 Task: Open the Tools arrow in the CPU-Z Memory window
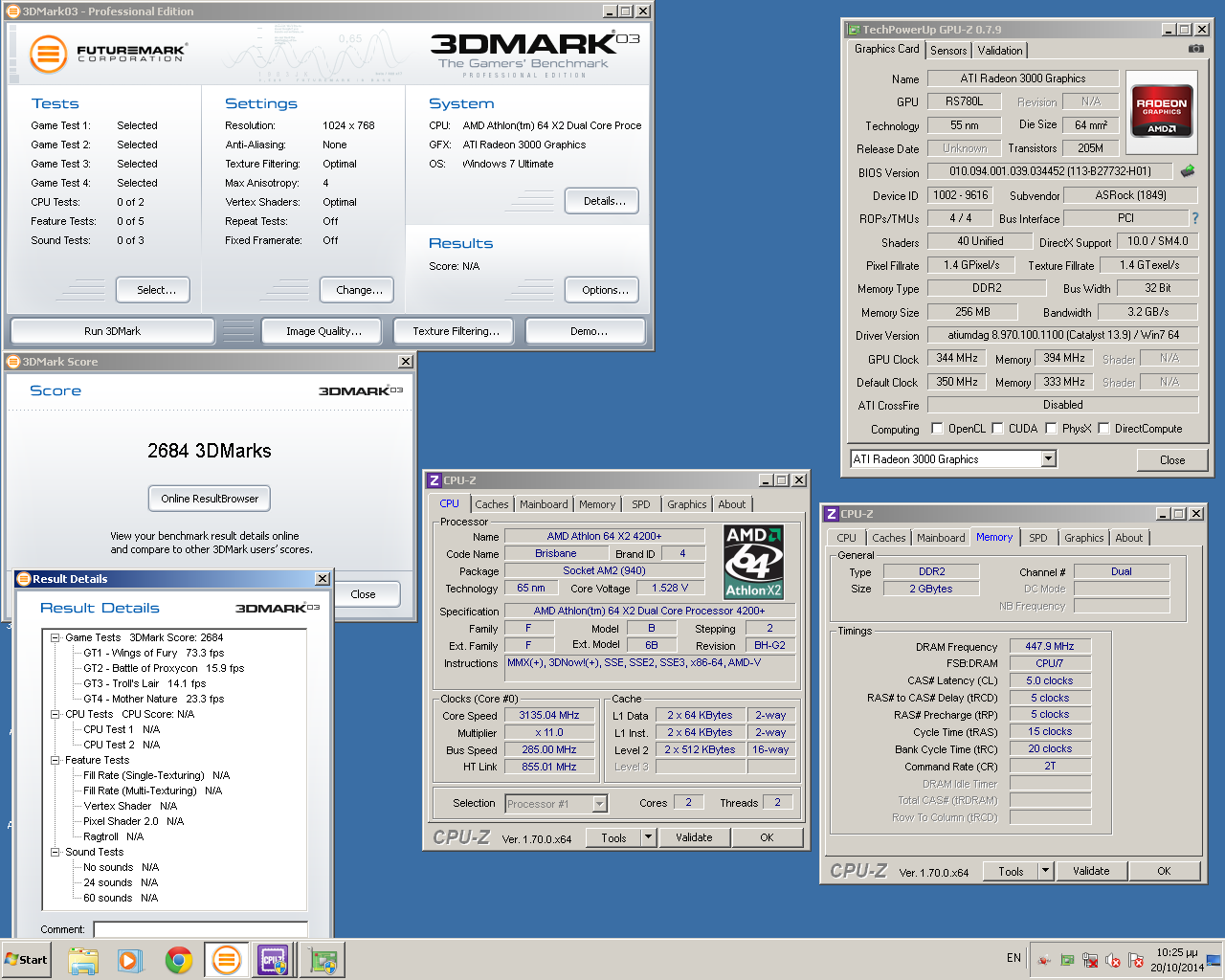(x=1045, y=871)
